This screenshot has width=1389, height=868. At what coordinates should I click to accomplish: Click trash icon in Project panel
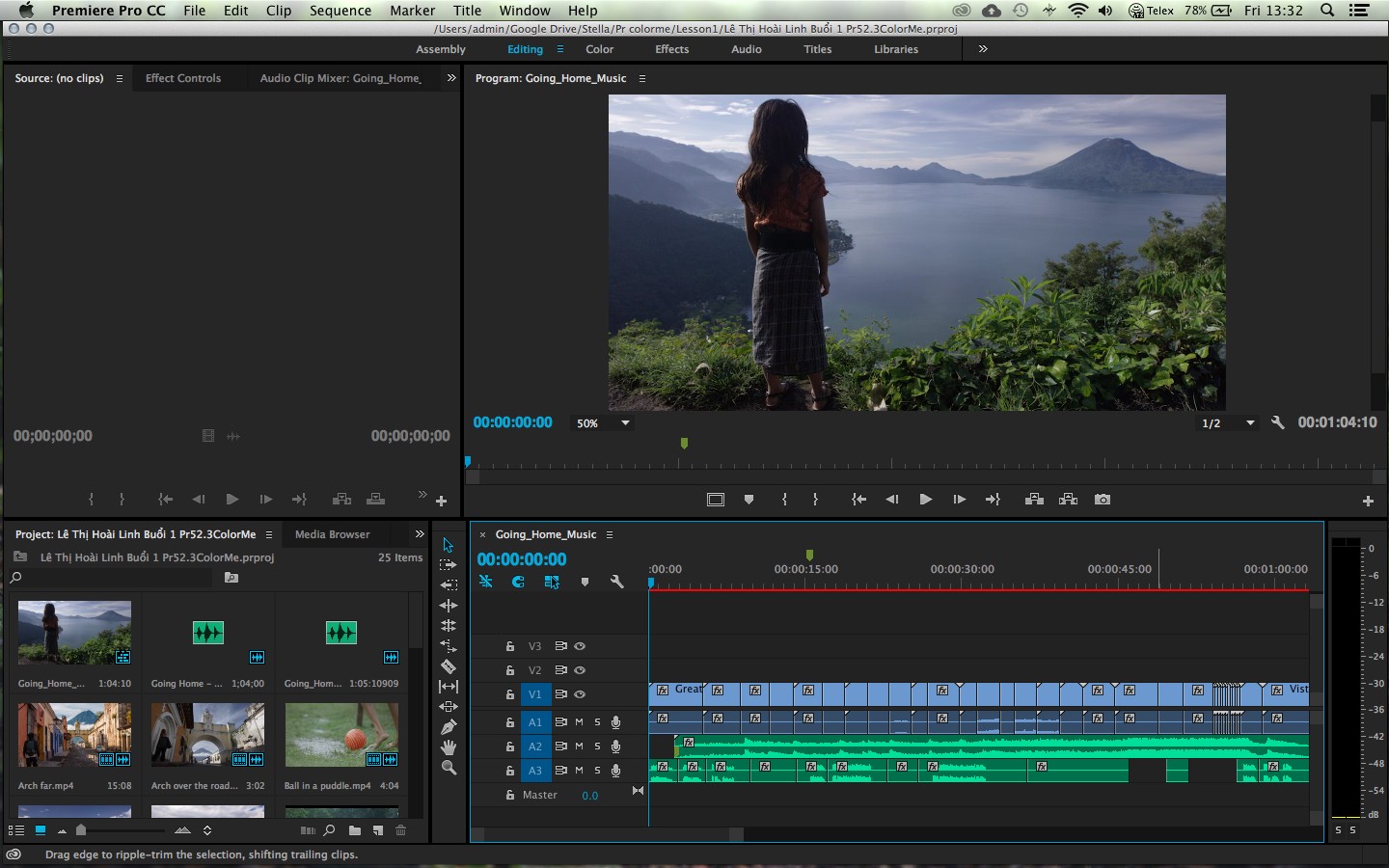click(x=400, y=830)
